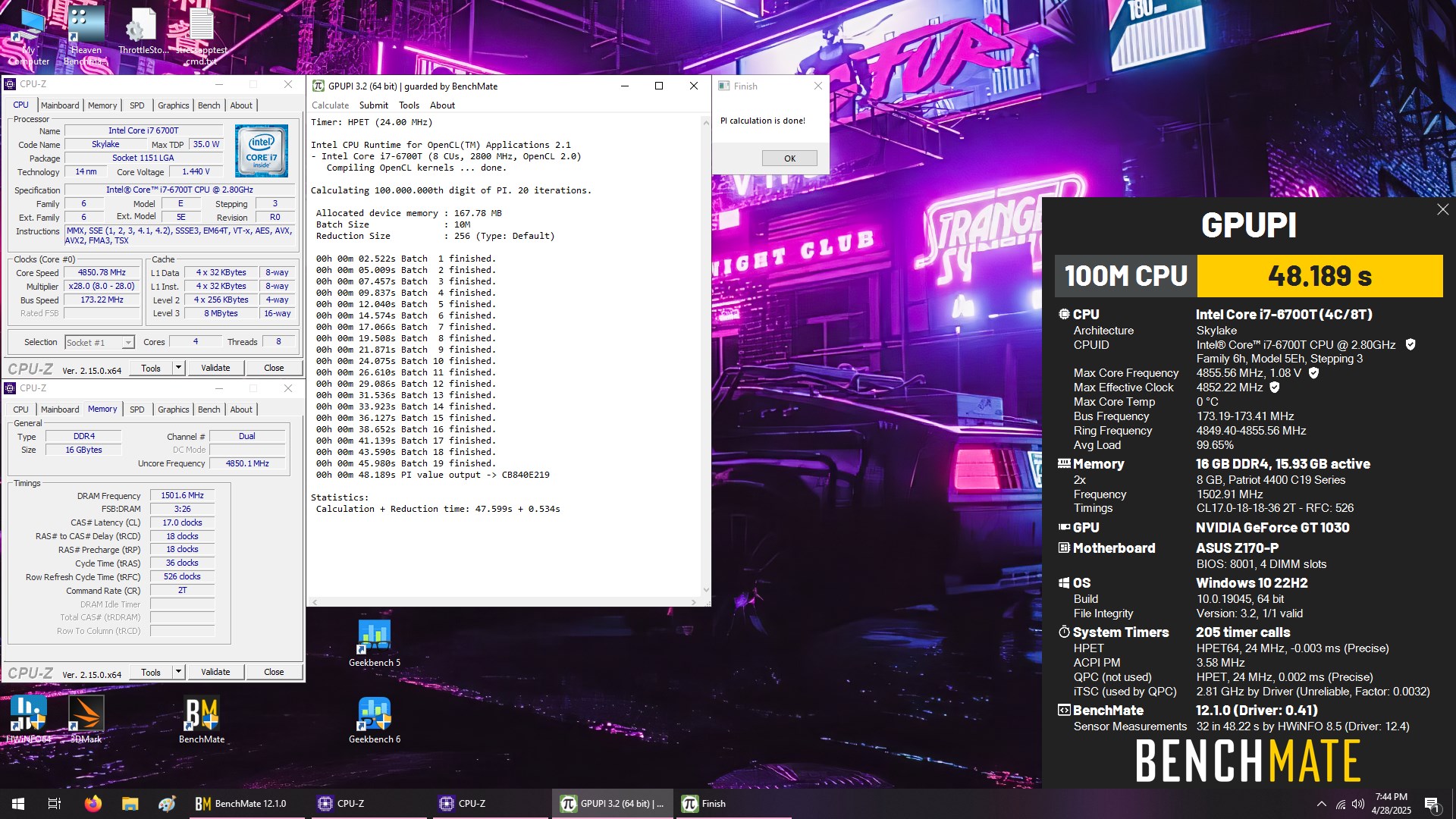Click Tools button in bottom CPU-Z window
Image resolution: width=1456 pixels, height=819 pixels.
(x=151, y=672)
